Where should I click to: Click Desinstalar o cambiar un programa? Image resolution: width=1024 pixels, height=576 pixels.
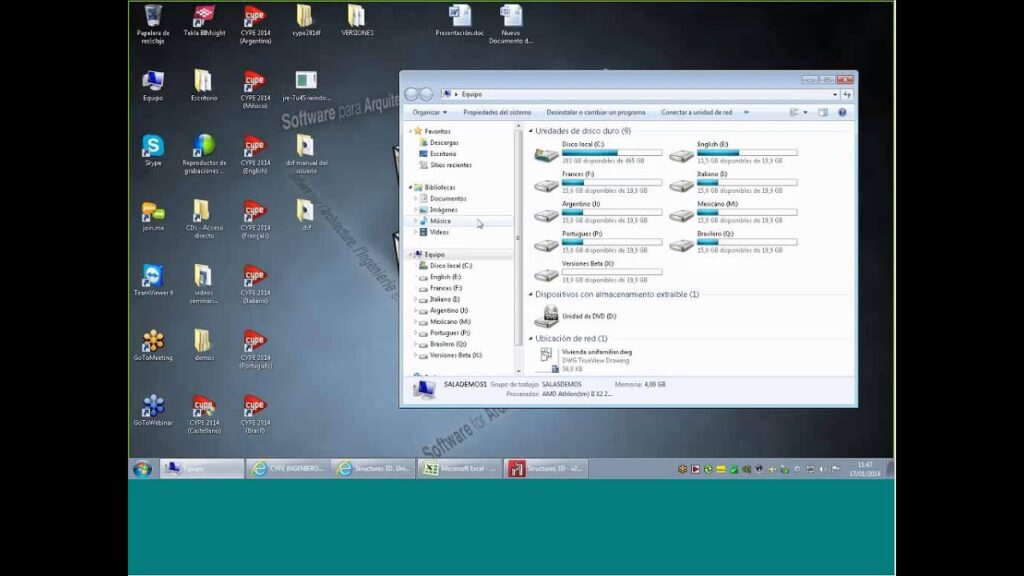coord(596,113)
